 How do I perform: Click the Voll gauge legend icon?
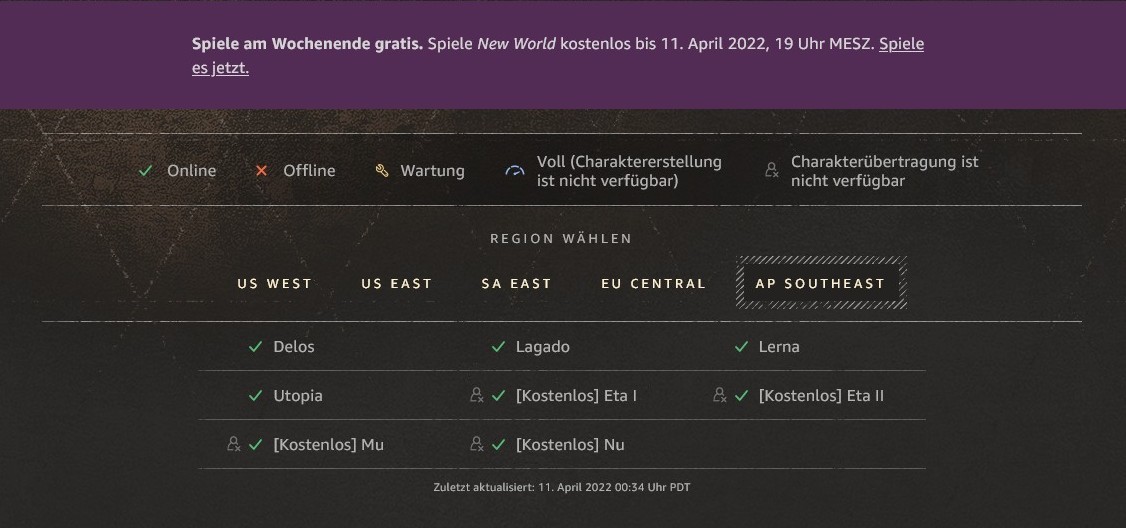(515, 171)
